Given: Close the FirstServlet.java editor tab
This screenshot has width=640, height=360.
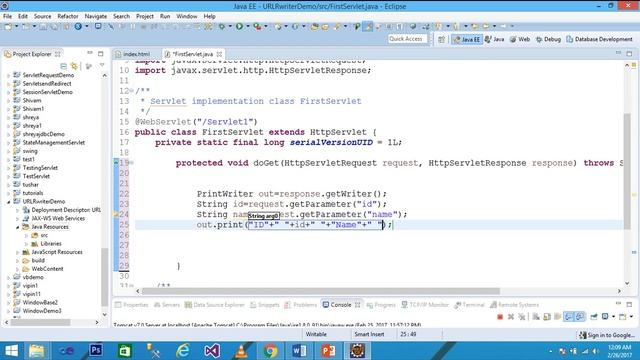Looking at the screenshot, I should coord(219,54).
